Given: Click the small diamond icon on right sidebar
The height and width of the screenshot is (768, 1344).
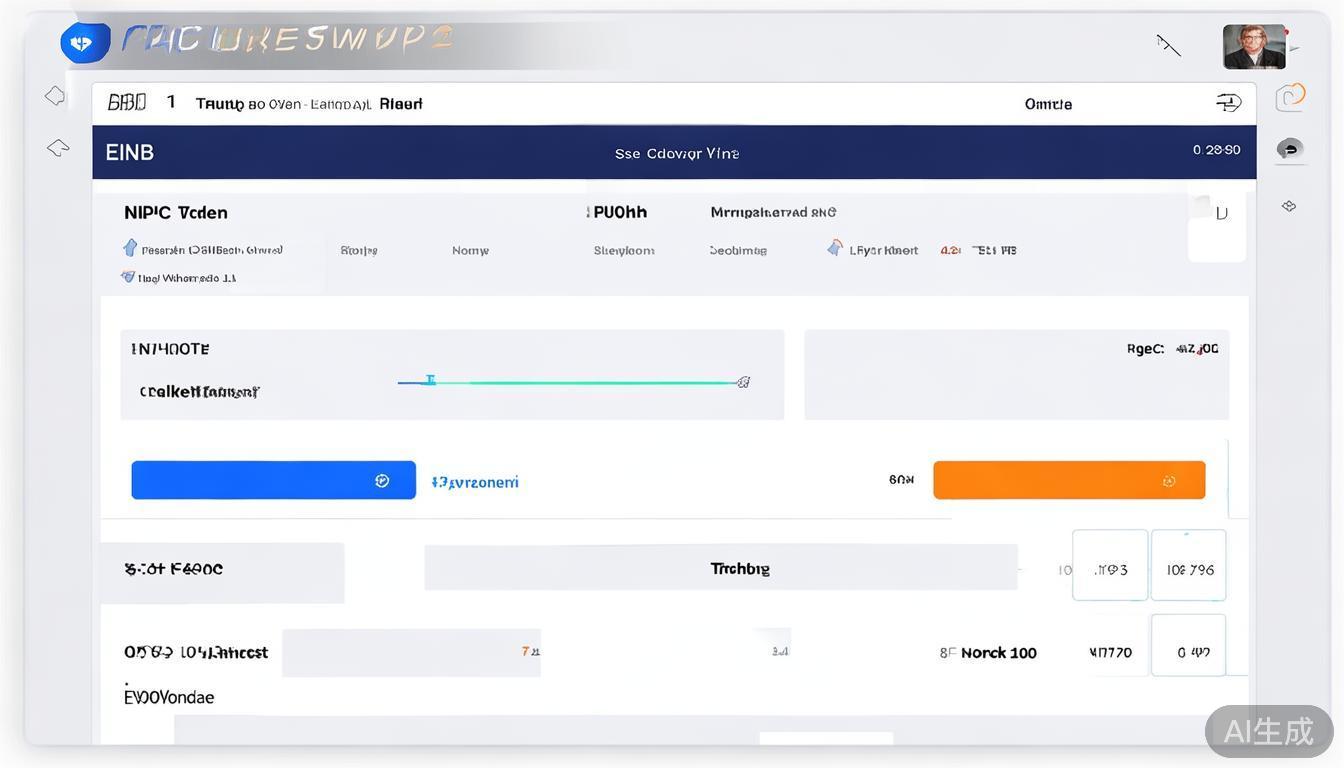Looking at the screenshot, I should (x=1289, y=206).
